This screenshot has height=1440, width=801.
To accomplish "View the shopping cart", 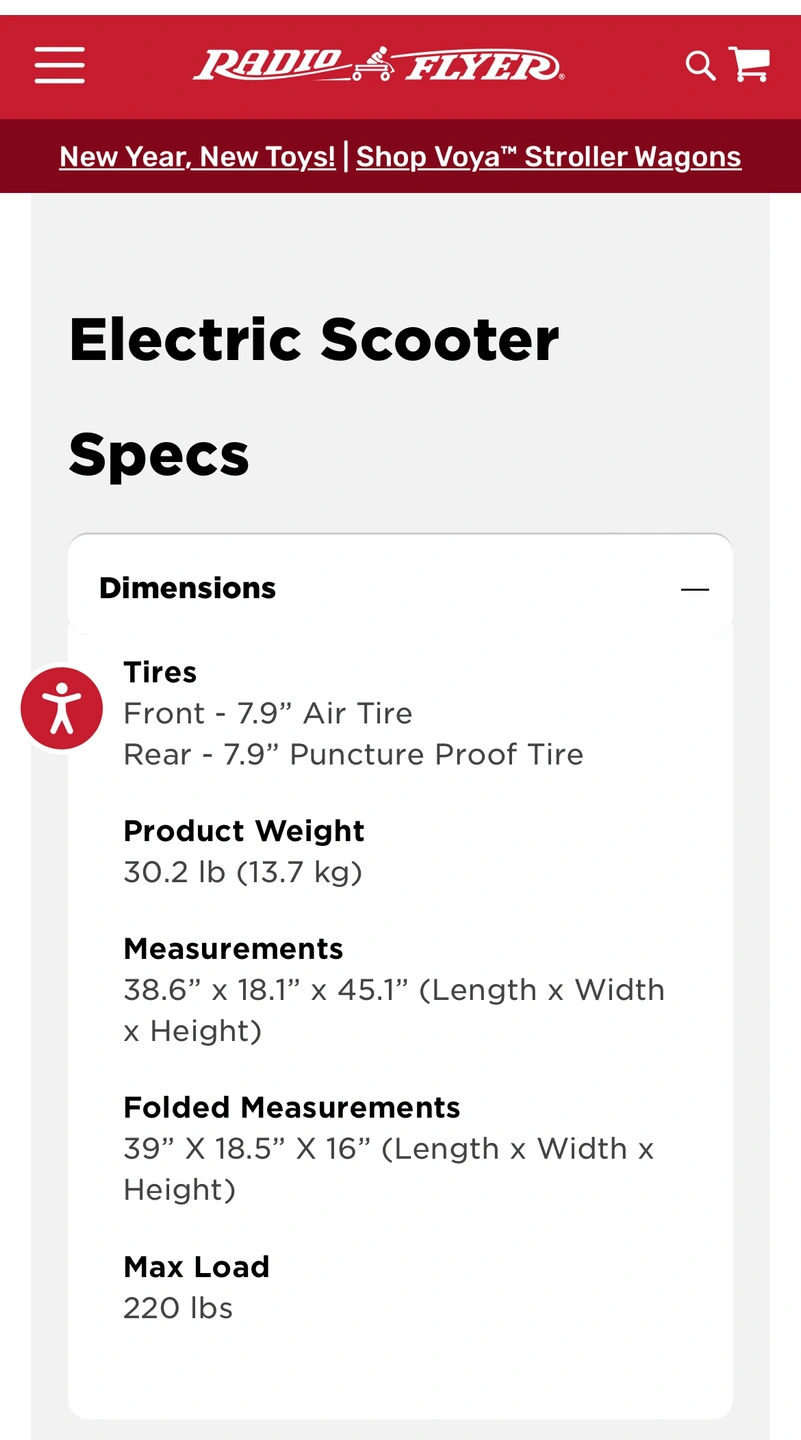I will click(x=749, y=65).
